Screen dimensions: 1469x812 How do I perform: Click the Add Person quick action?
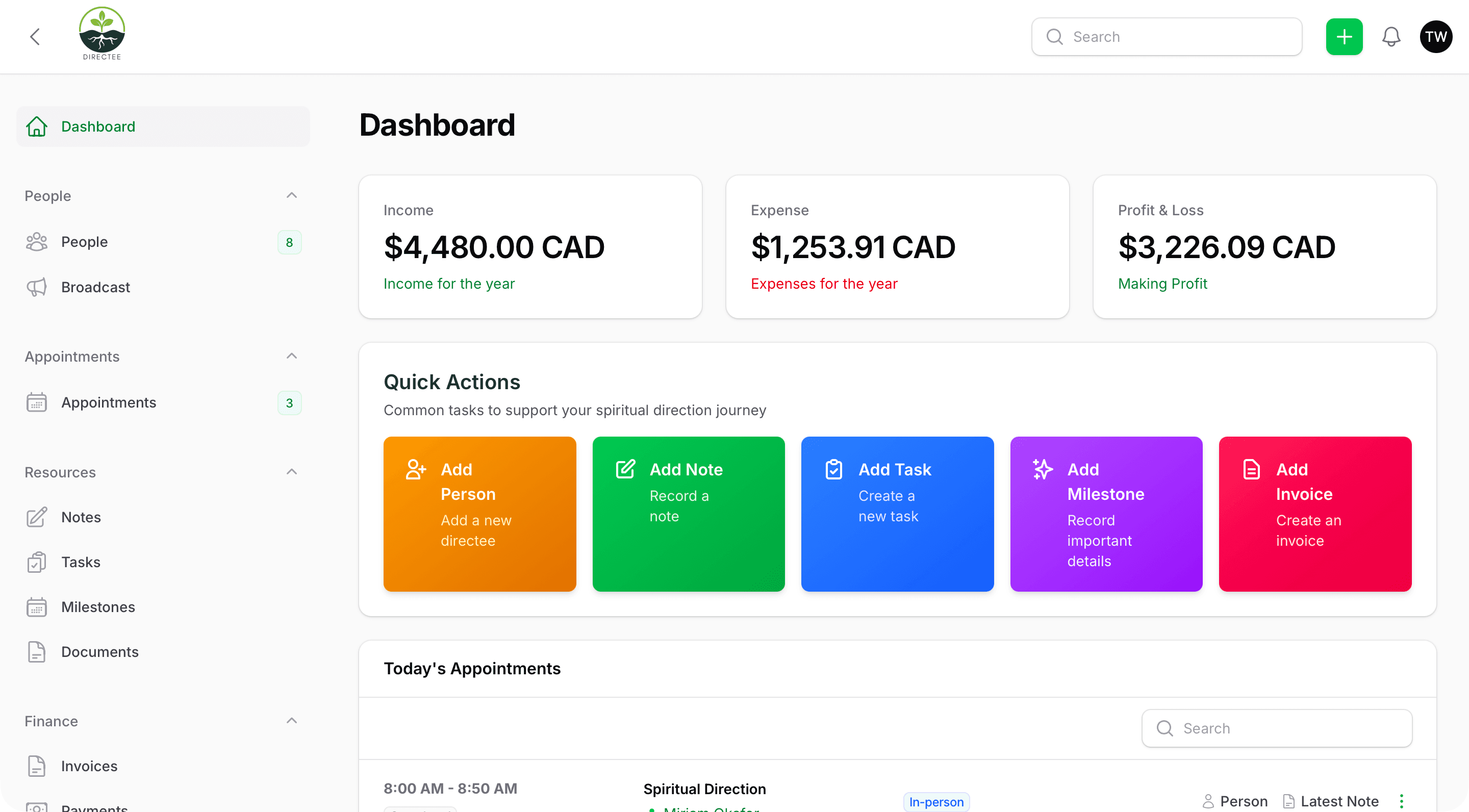click(x=479, y=514)
